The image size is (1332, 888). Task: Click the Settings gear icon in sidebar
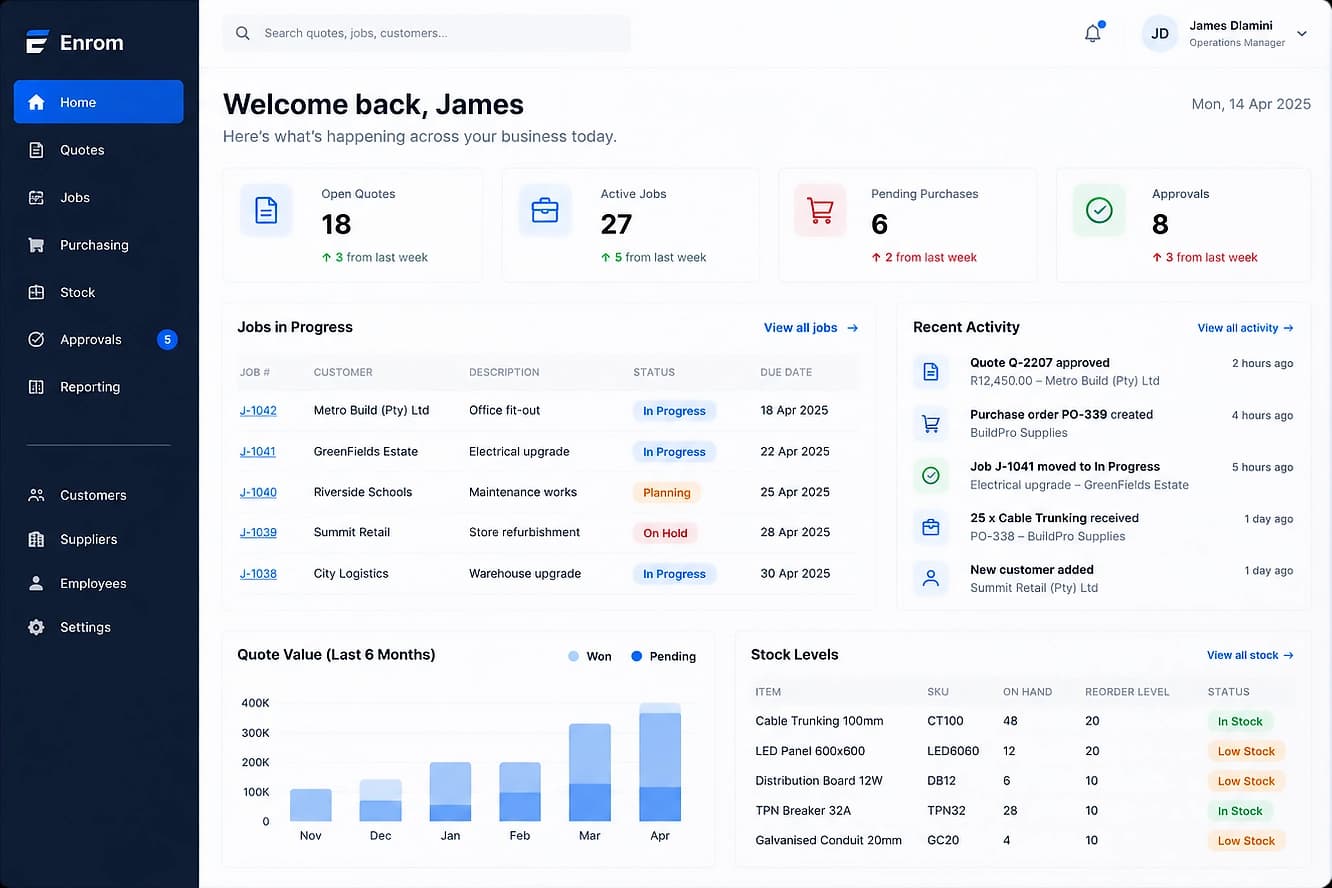coord(36,627)
